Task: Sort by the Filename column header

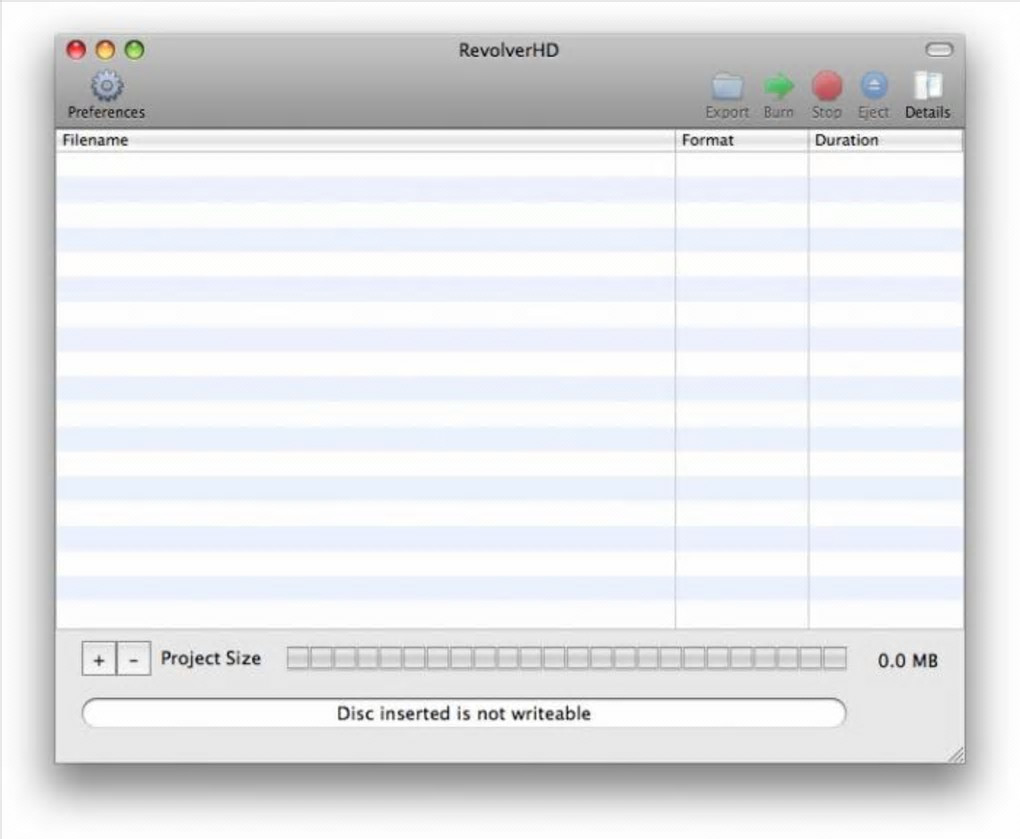Action: click(x=366, y=140)
